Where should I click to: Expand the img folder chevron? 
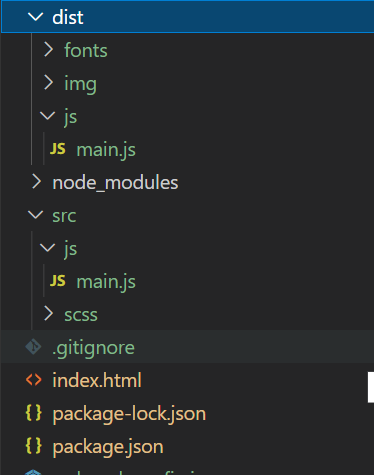click(49, 83)
